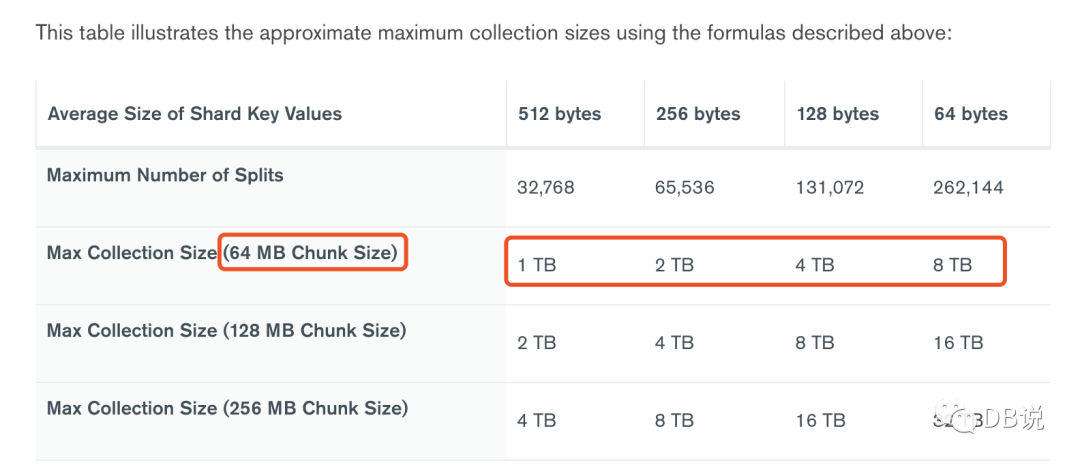This screenshot has width=1080, height=465.
Task: Click the "512 bytes" column header
Action: [x=560, y=114]
